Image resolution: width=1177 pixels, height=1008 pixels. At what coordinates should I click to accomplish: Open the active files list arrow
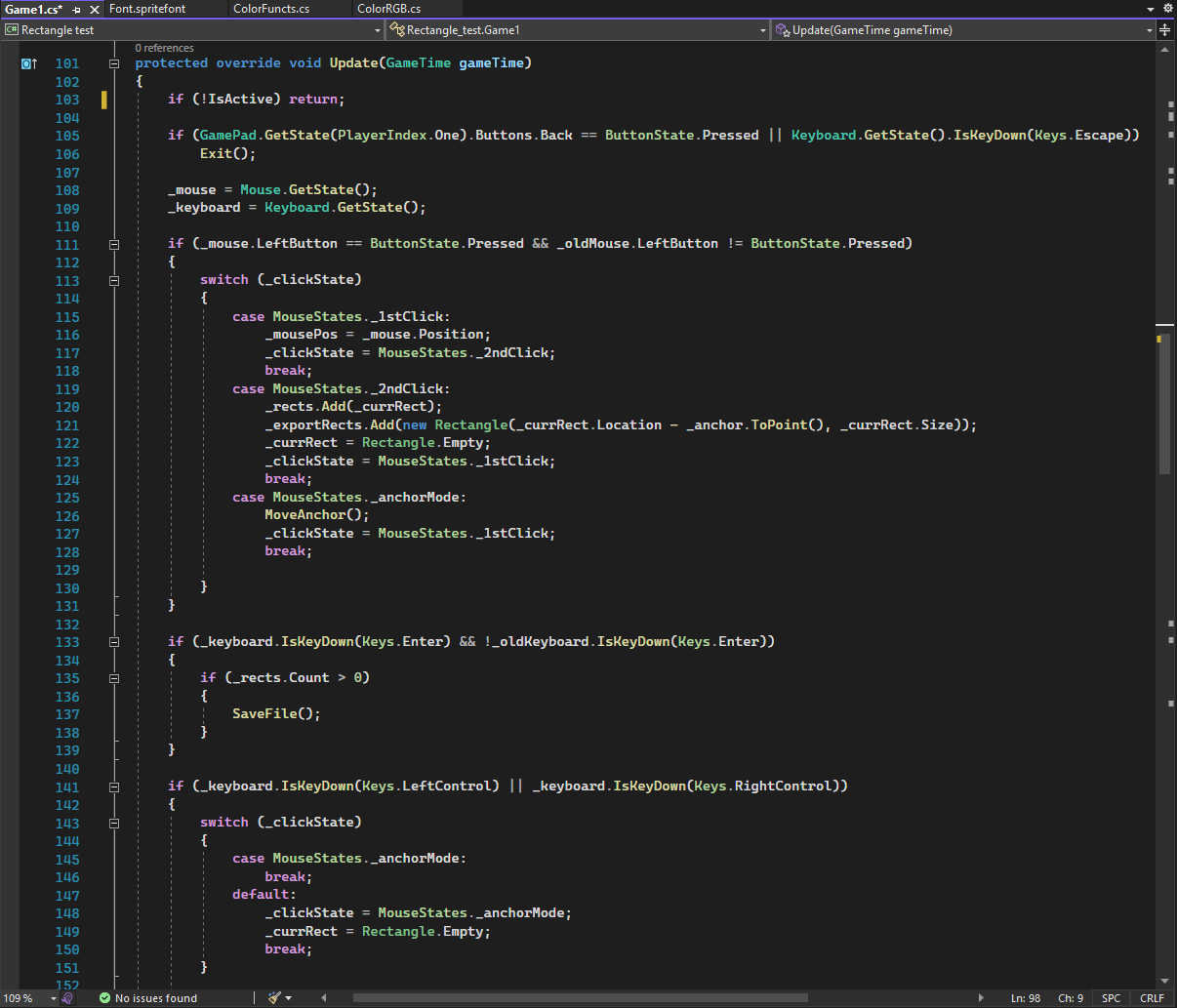(1152, 9)
